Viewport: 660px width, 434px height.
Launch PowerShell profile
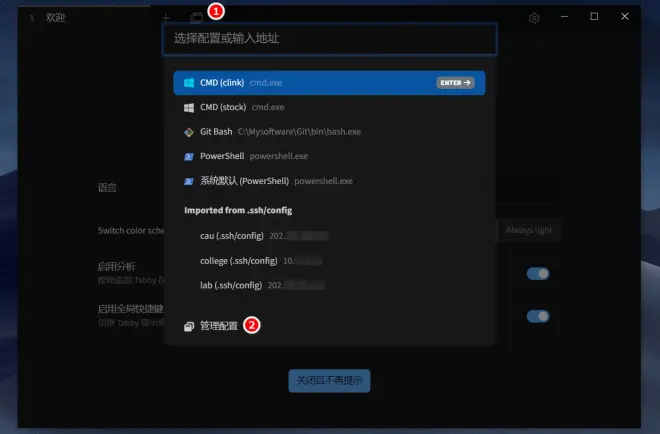coord(329,156)
